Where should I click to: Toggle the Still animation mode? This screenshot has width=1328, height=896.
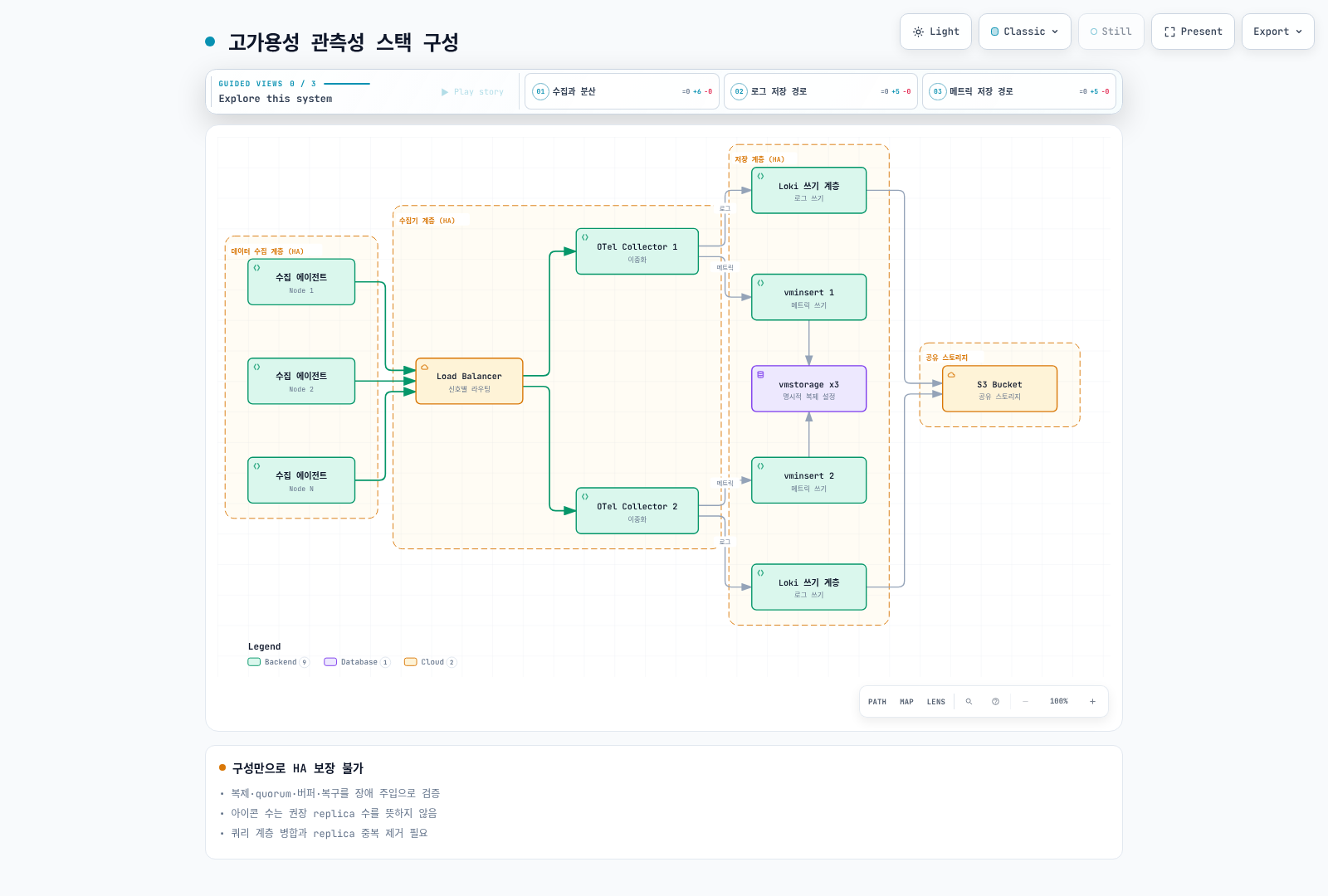1111,32
